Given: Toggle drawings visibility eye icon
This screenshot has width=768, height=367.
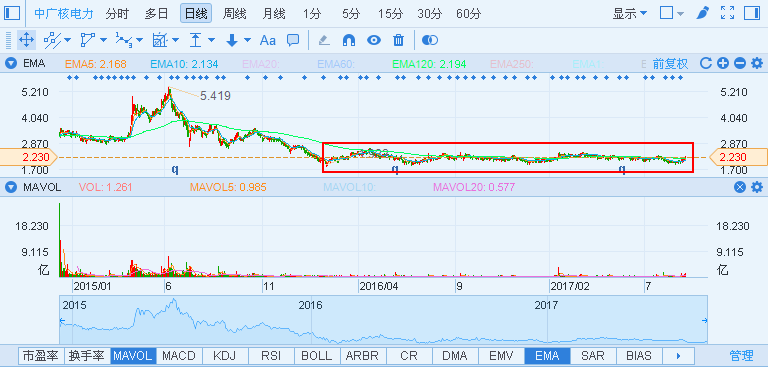Looking at the screenshot, I should tap(374, 40).
